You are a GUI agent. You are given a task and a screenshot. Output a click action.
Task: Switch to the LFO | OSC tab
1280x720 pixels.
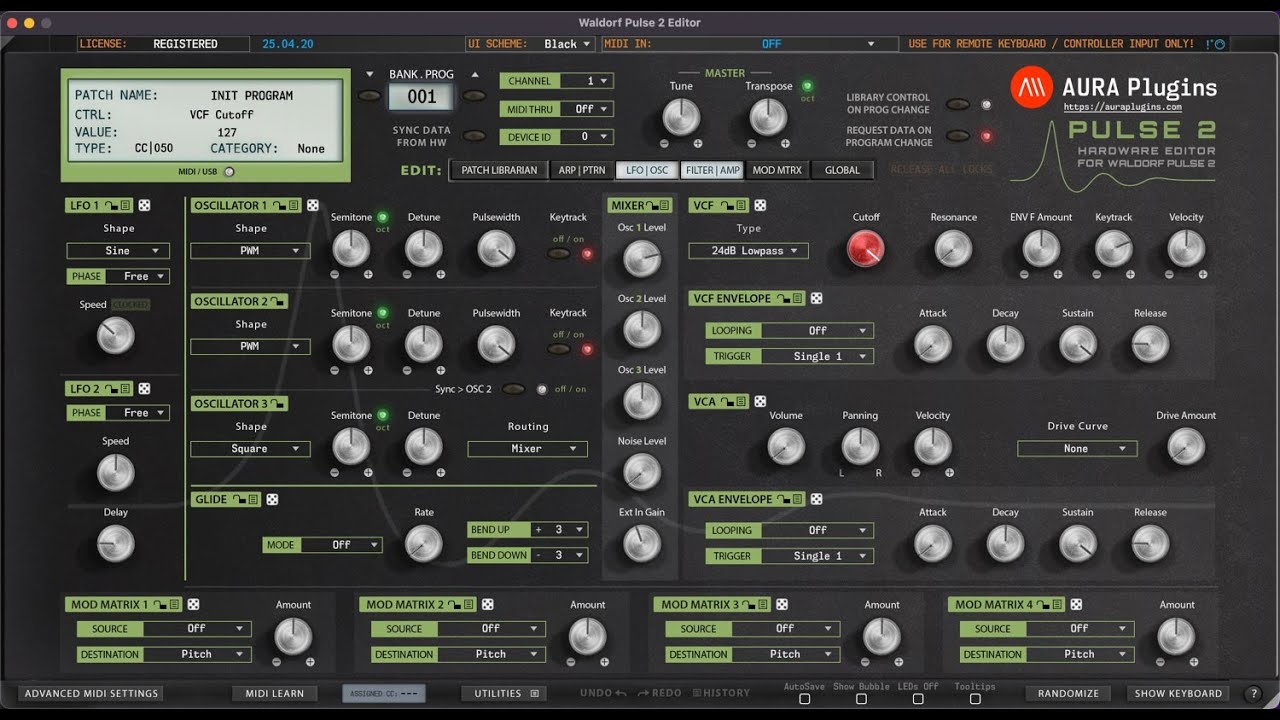click(647, 170)
